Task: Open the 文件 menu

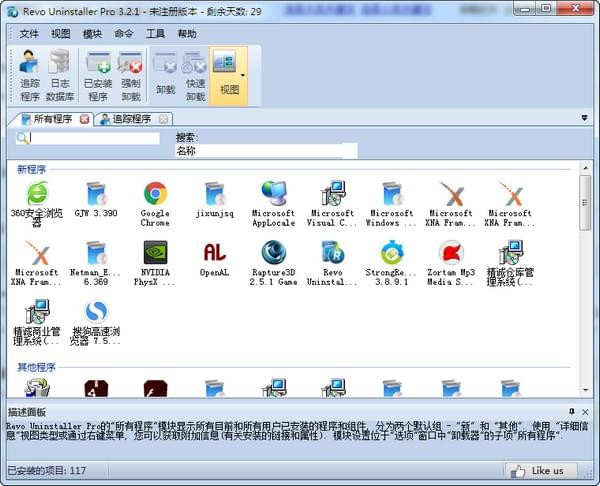Action: pyautogui.click(x=29, y=34)
